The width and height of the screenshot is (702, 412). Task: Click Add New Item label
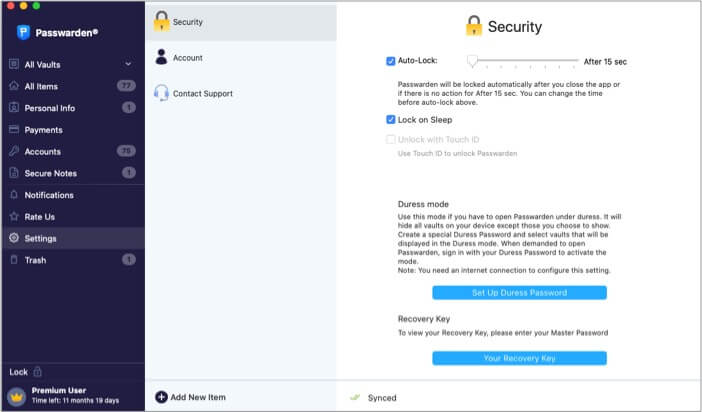tap(198, 397)
